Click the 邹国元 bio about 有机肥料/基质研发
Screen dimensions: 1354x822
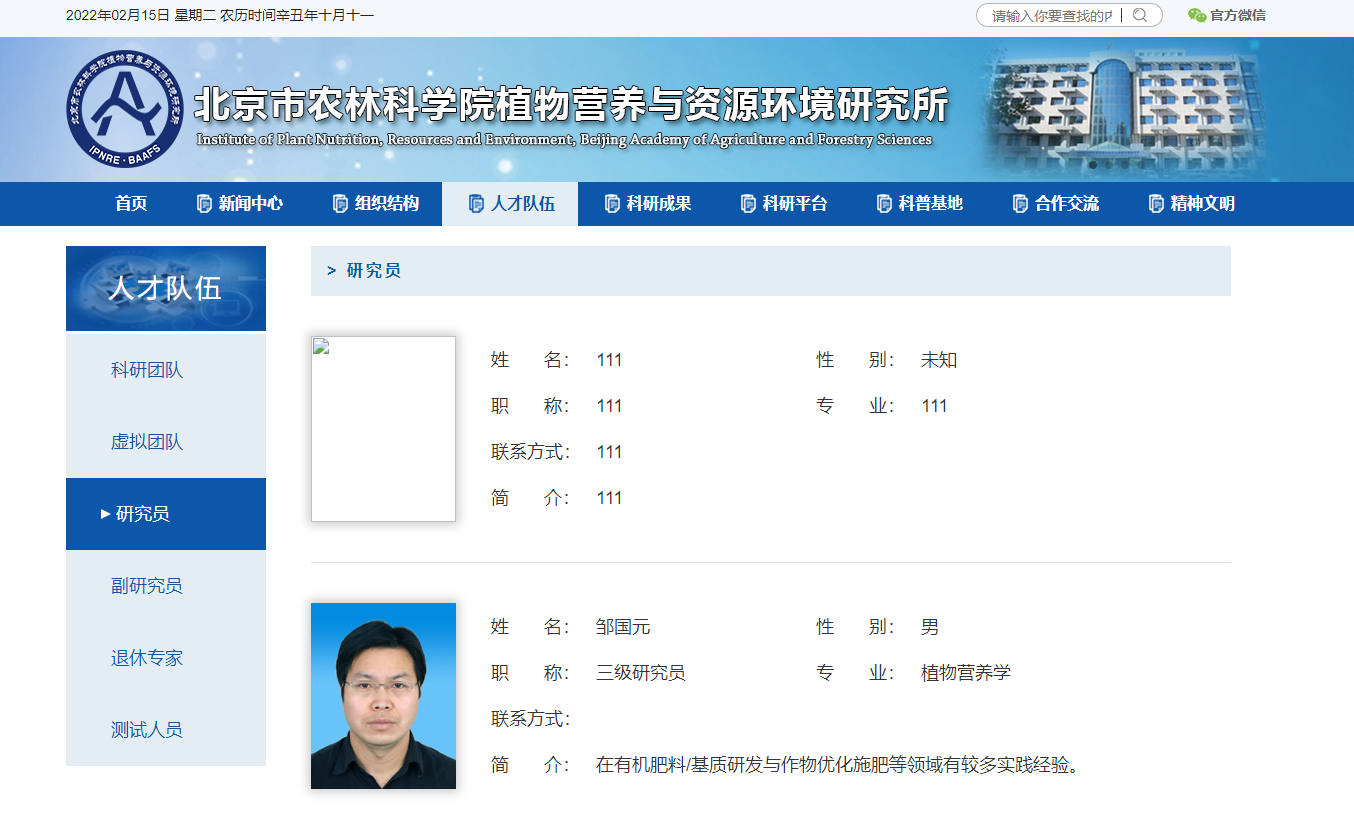(x=838, y=765)
